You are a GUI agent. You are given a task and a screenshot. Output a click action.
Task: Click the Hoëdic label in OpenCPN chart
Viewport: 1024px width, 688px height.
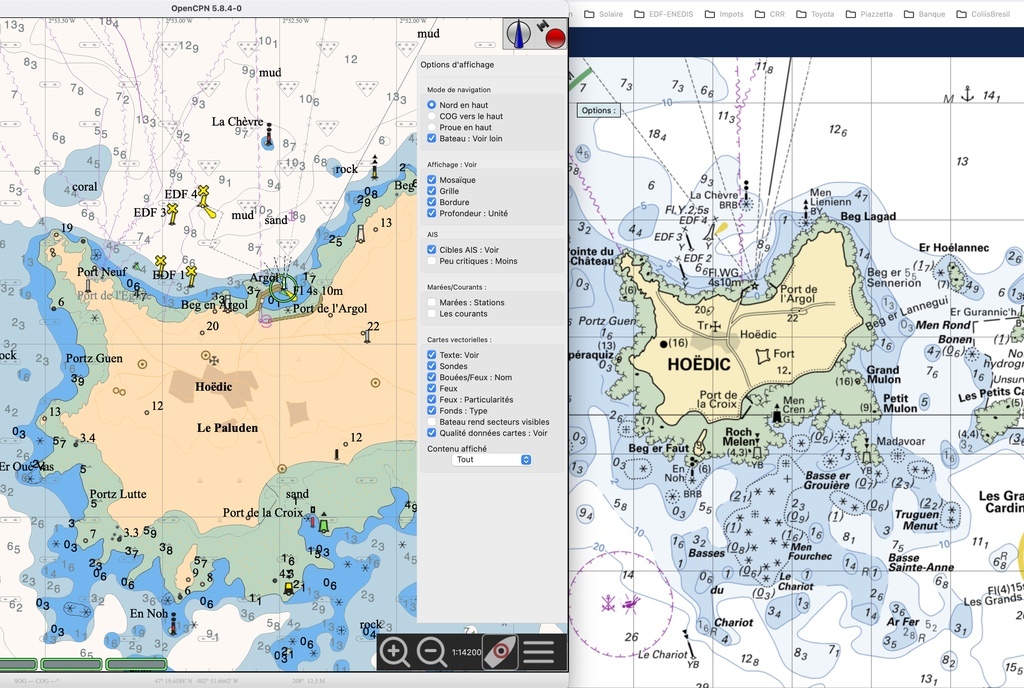(x=214, y=386)
